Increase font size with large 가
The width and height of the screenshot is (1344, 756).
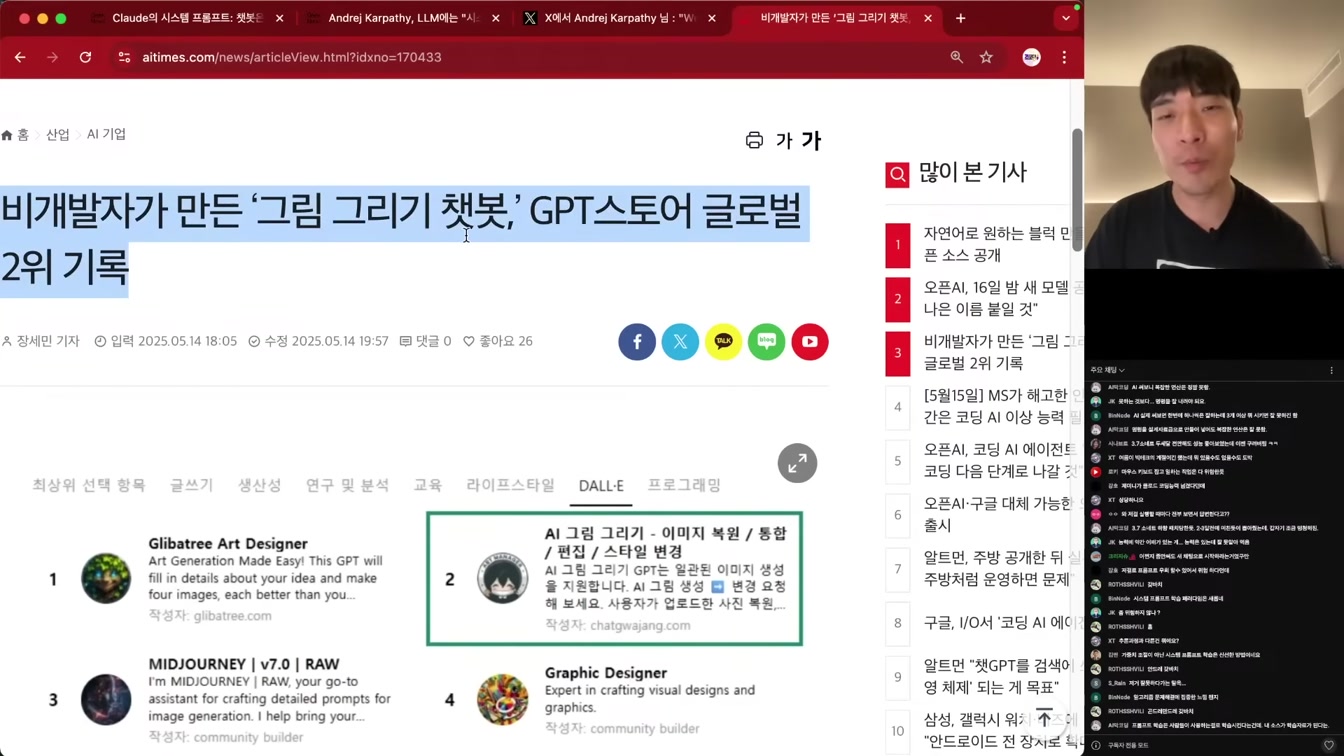tap(811, 141)
